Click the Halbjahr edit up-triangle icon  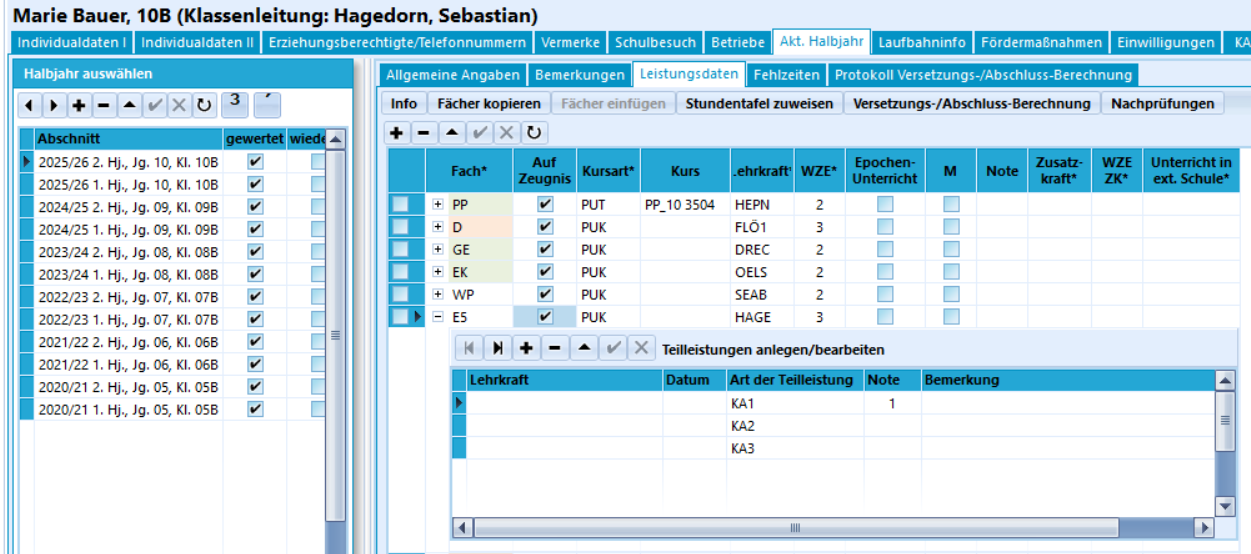click(128, 105)
